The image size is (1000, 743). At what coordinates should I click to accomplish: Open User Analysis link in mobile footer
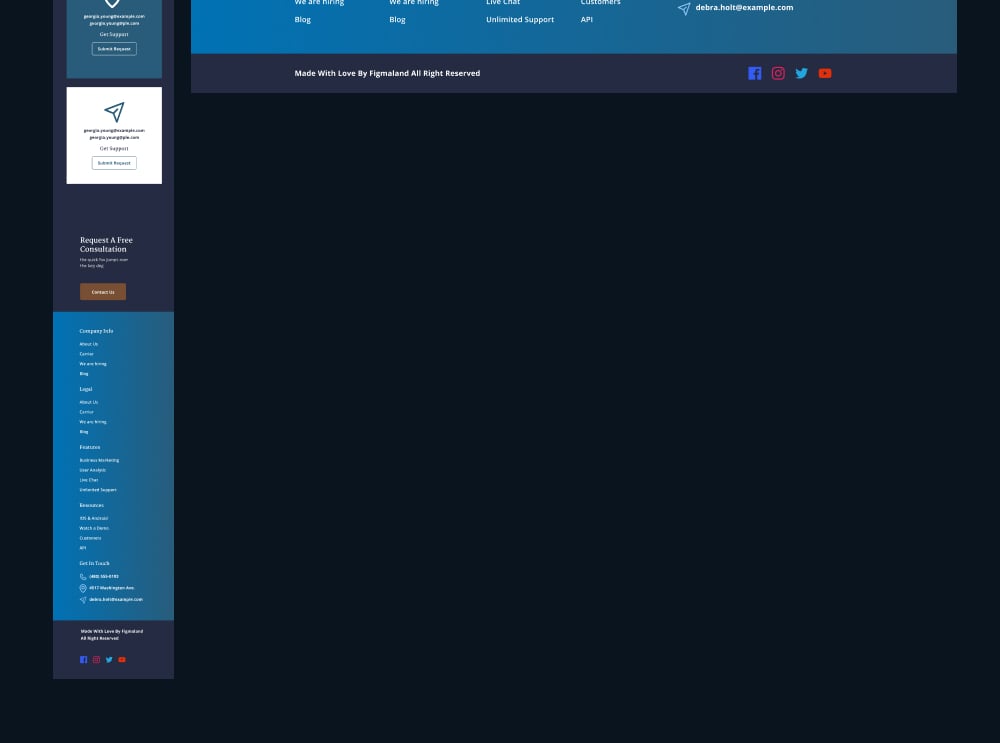tap(92, 470)
